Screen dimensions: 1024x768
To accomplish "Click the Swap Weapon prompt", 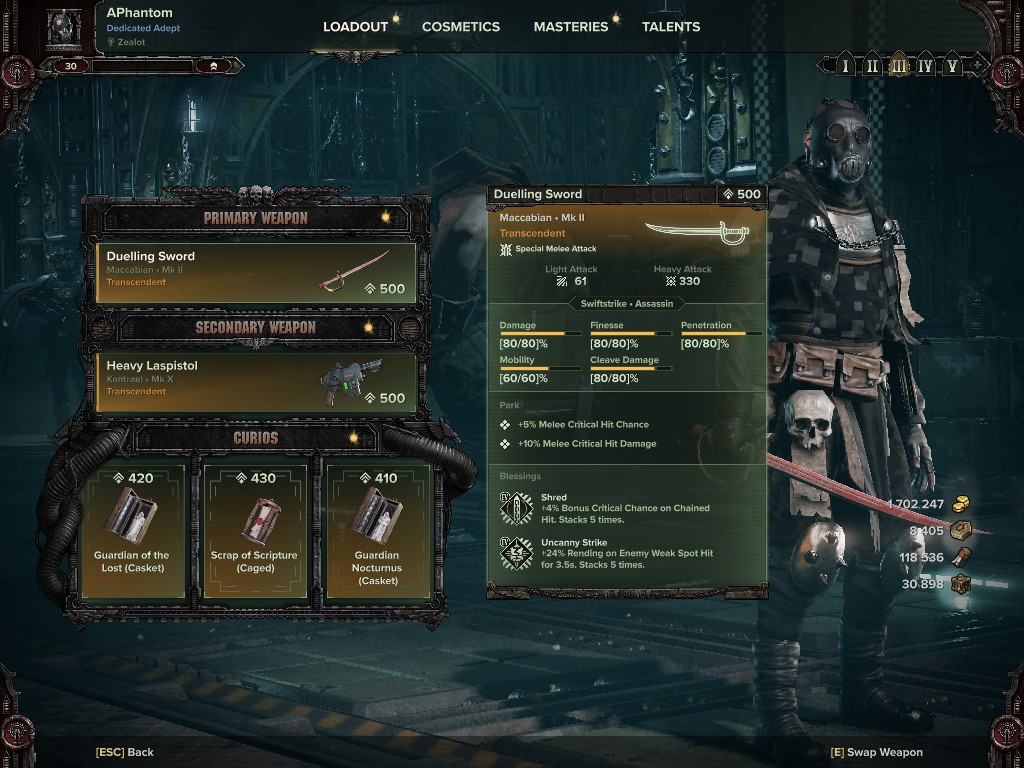I will [x=876, y=752].
